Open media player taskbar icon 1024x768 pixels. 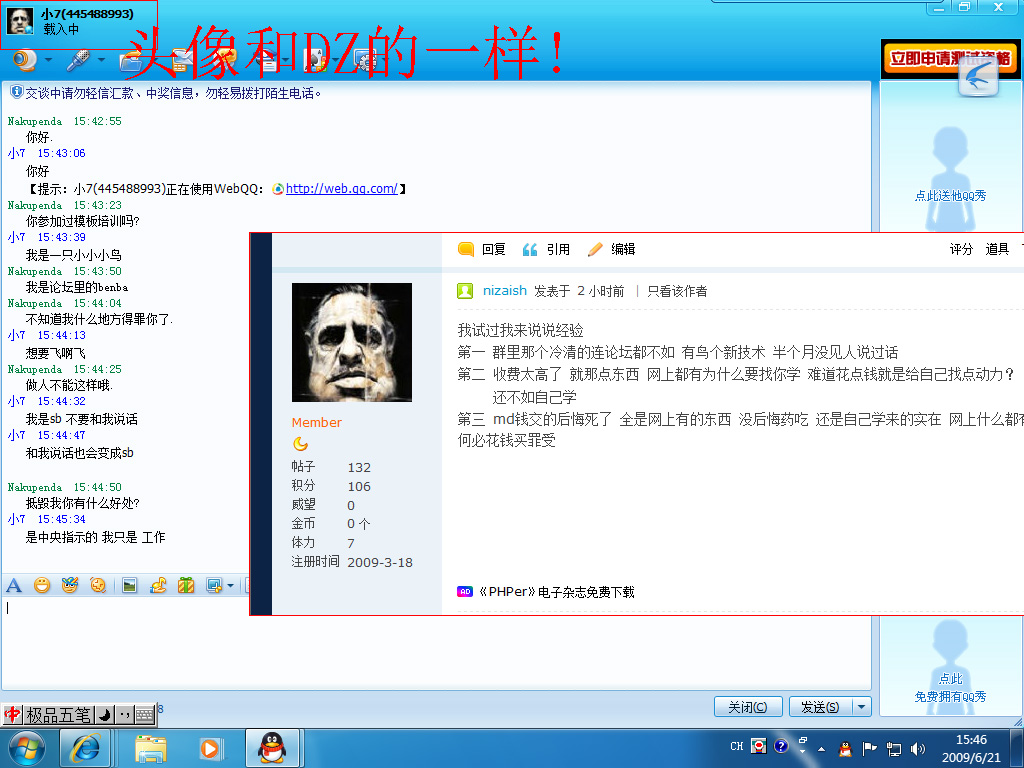click(x=210, y=749)
